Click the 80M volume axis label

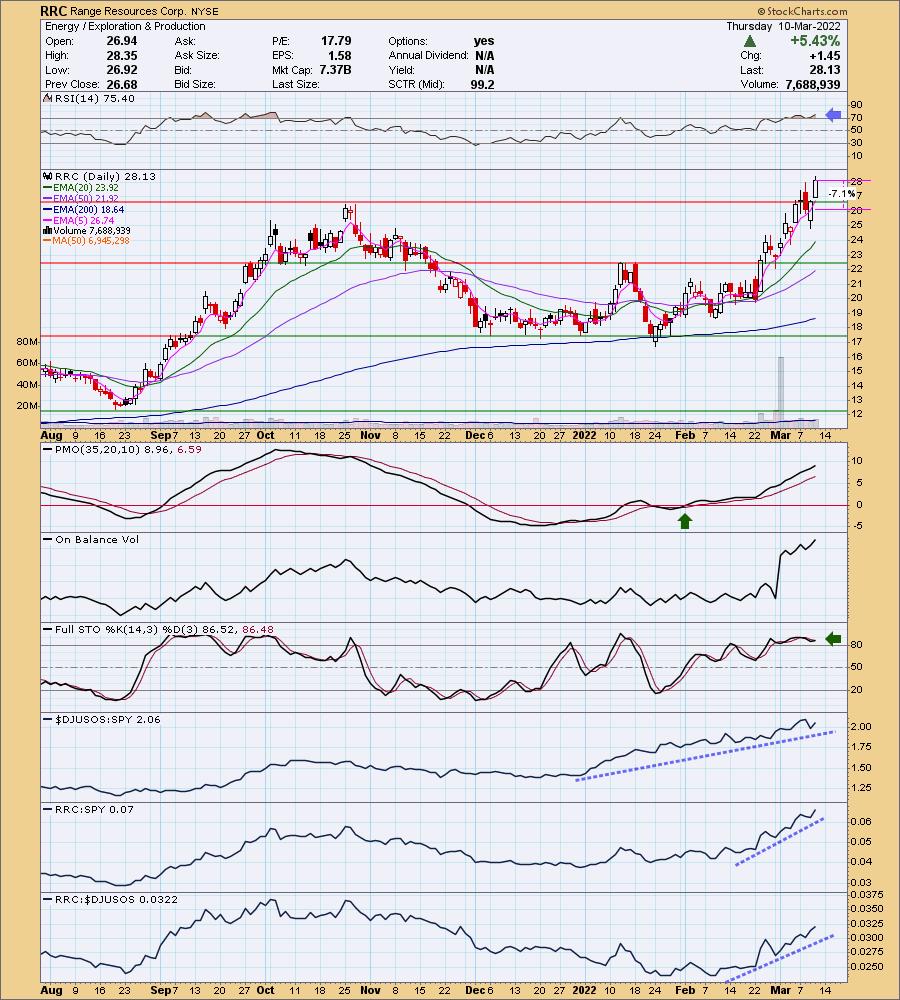pyautogui.click(x=27, y=342)
